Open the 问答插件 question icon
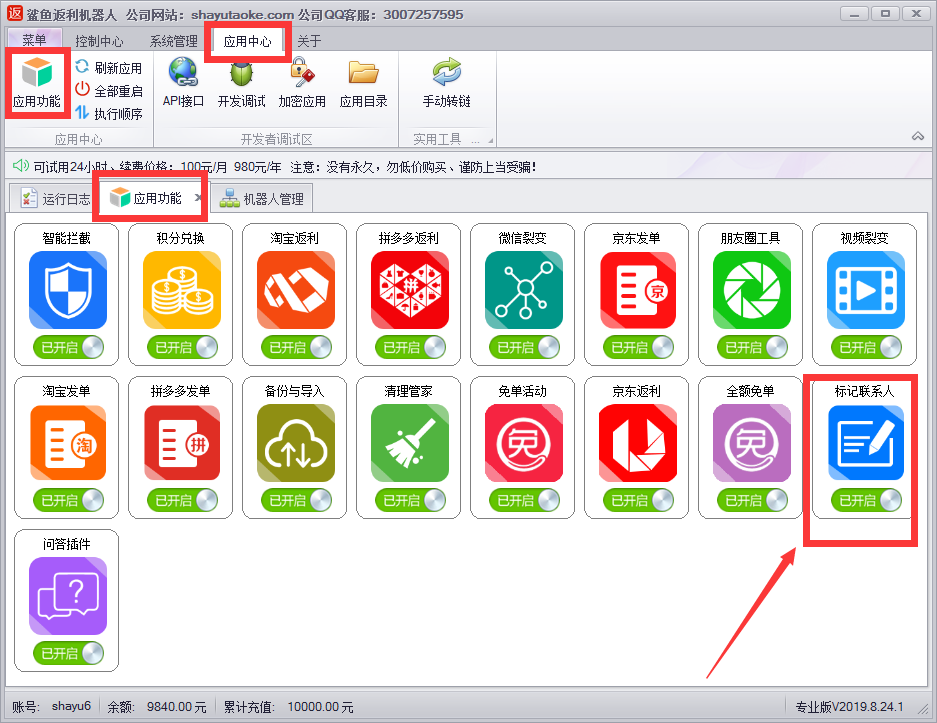Screen dimensions: 937x723 pyautogui.click(x=68, y=596)
